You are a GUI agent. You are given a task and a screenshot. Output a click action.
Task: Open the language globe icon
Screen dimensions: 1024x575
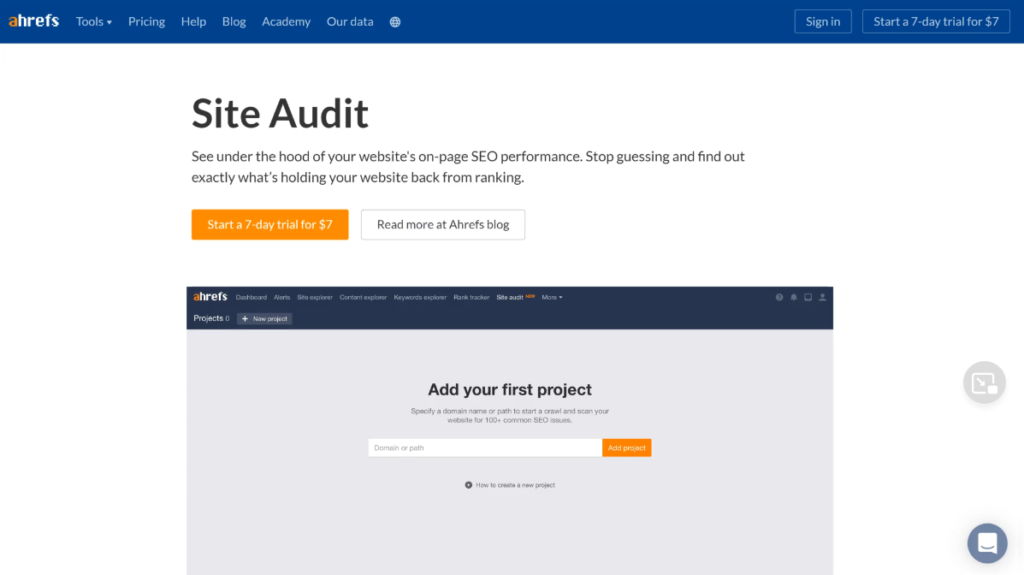(395, 22)
